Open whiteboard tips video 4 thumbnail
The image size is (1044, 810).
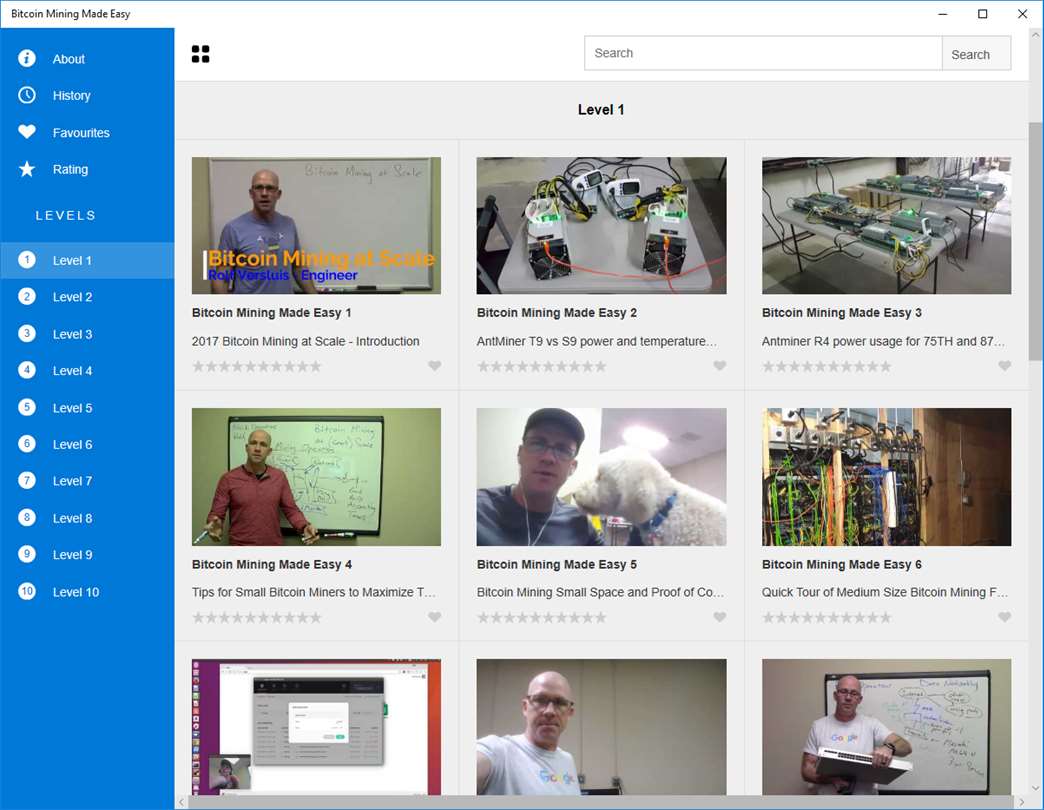pyautogui.click(x=316, y=477)
